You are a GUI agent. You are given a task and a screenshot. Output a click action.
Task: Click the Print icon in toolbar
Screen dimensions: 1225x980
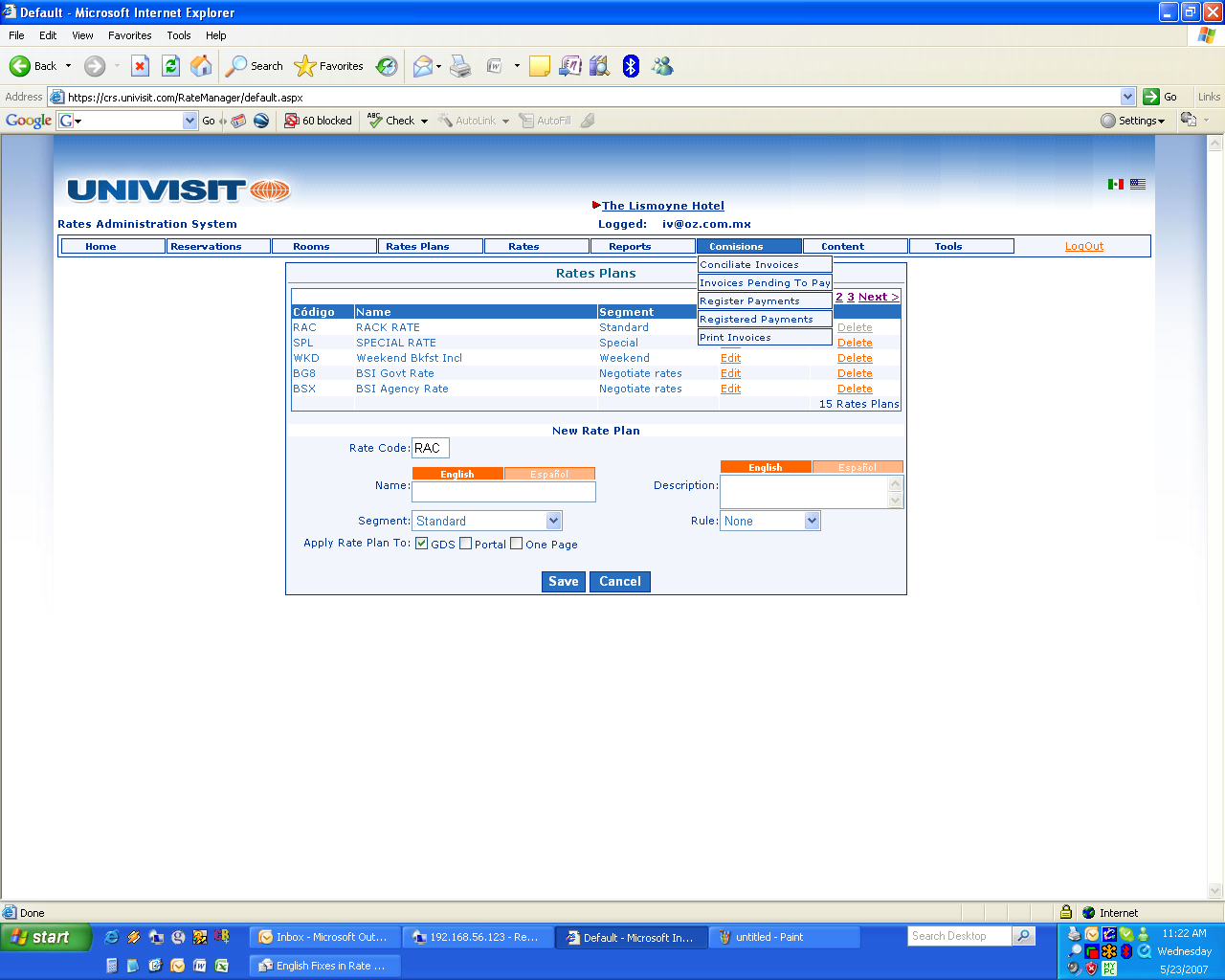click(460, 66)
